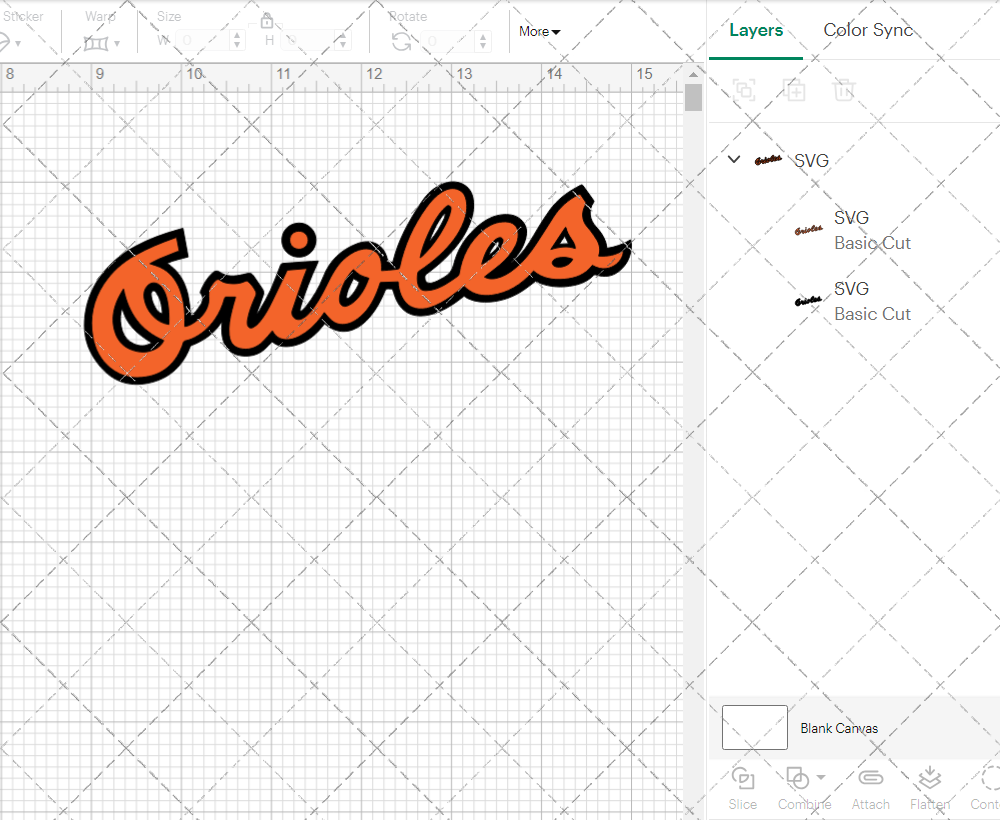Click the width stepper arrows
Image resolution: width=1000 pixels, height=820 pixels.
click(x=237, y=41)
